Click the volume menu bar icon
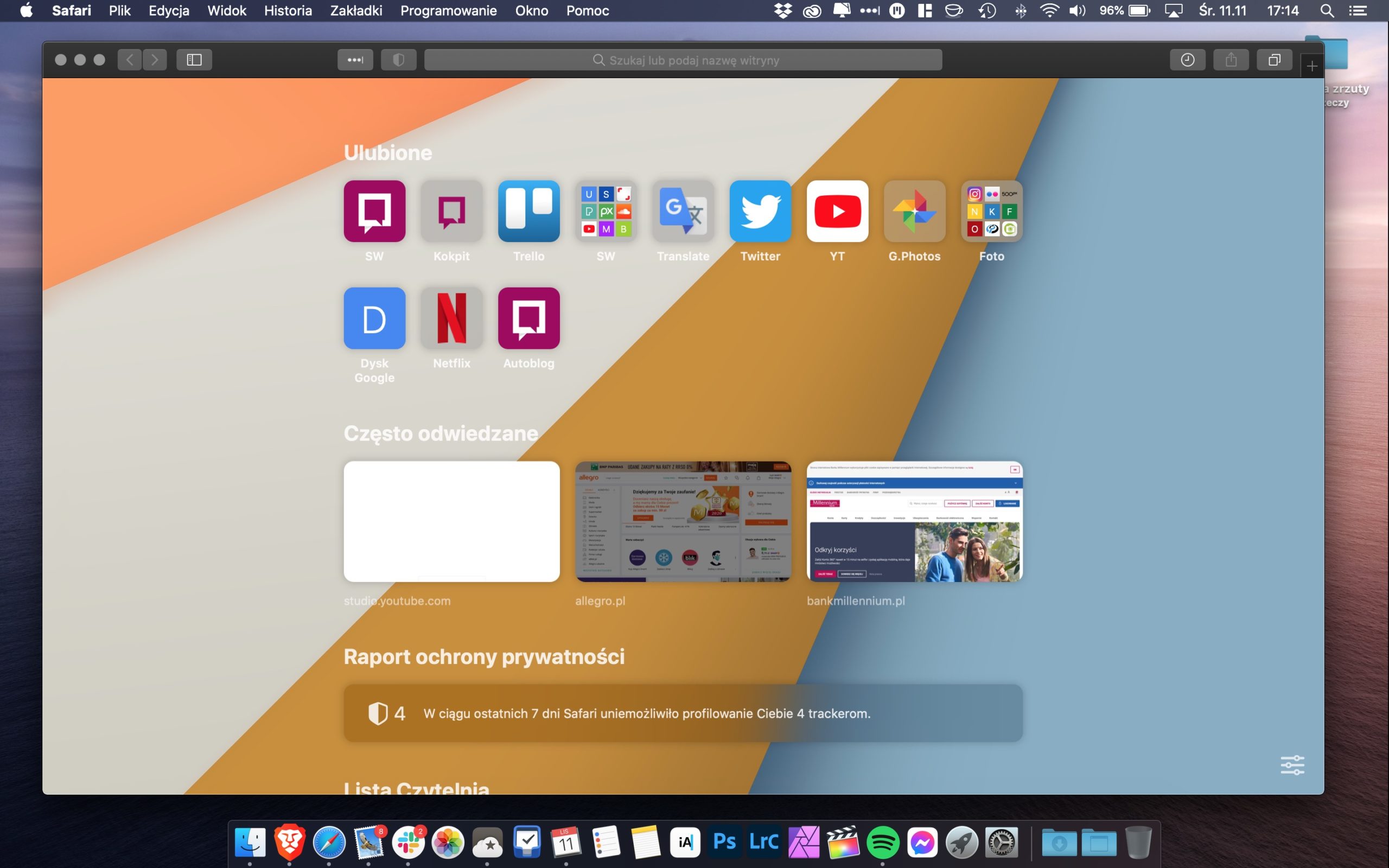 [x=1078, y=10]
